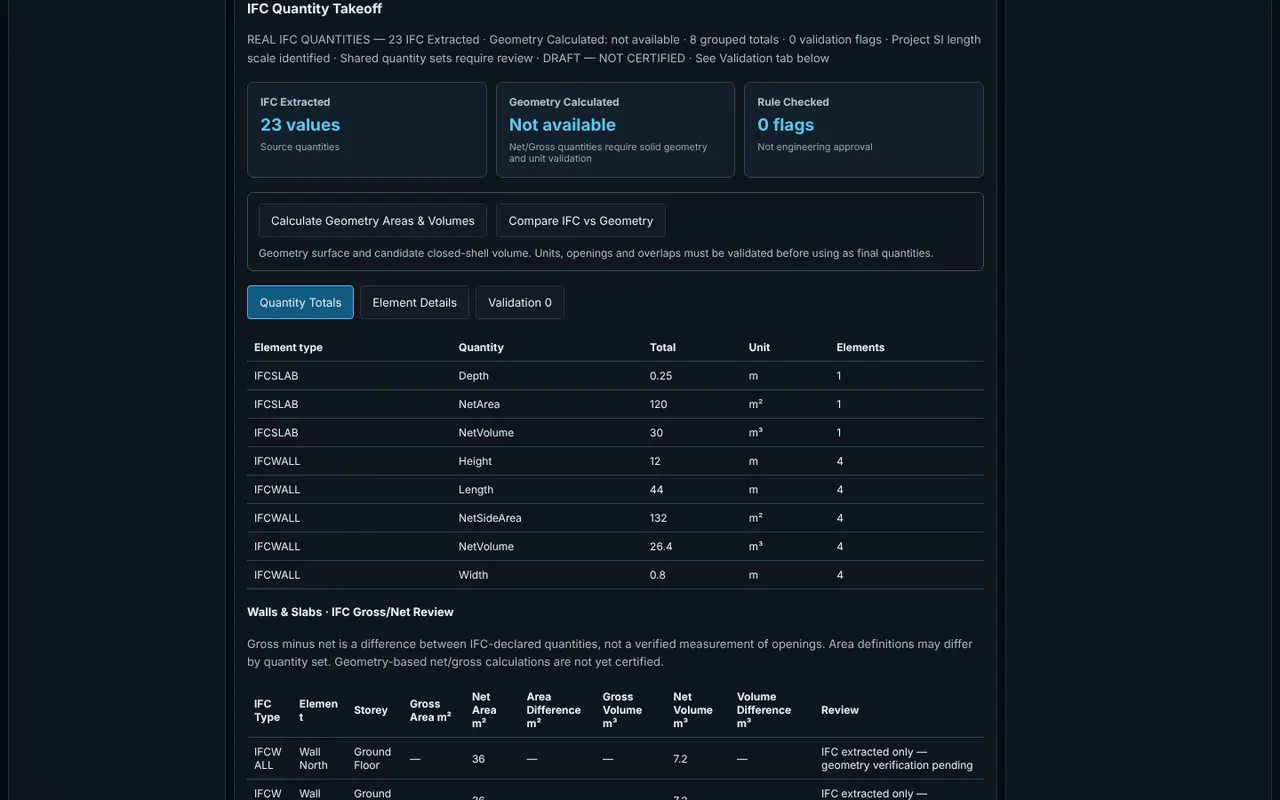The image size is (1280, 800).
Task: Click the Quantity column header
Action: point(481,347)
